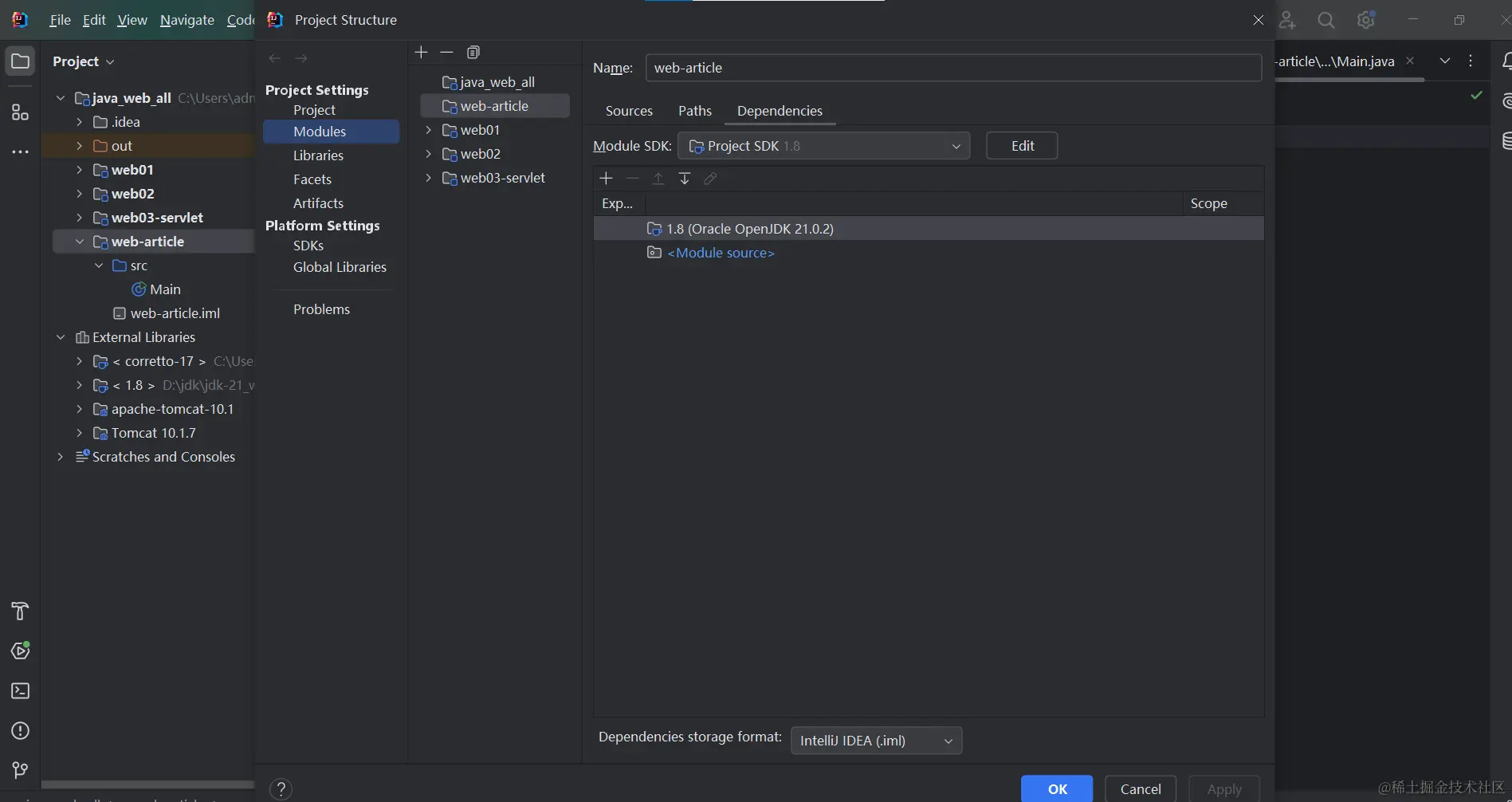Select the Dependencies tab

tap(780, 111)
